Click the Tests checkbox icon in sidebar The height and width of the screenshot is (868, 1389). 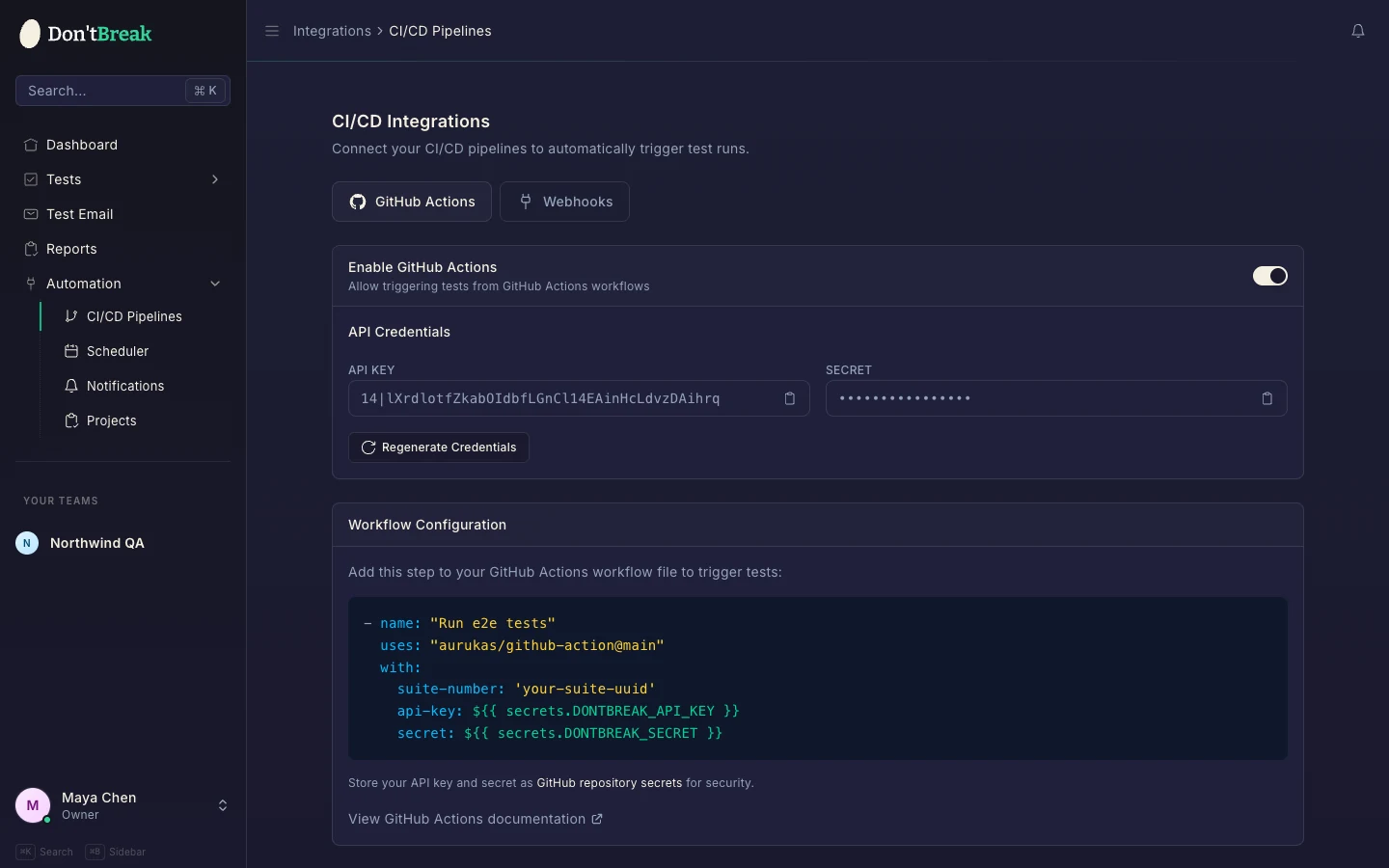31,179
